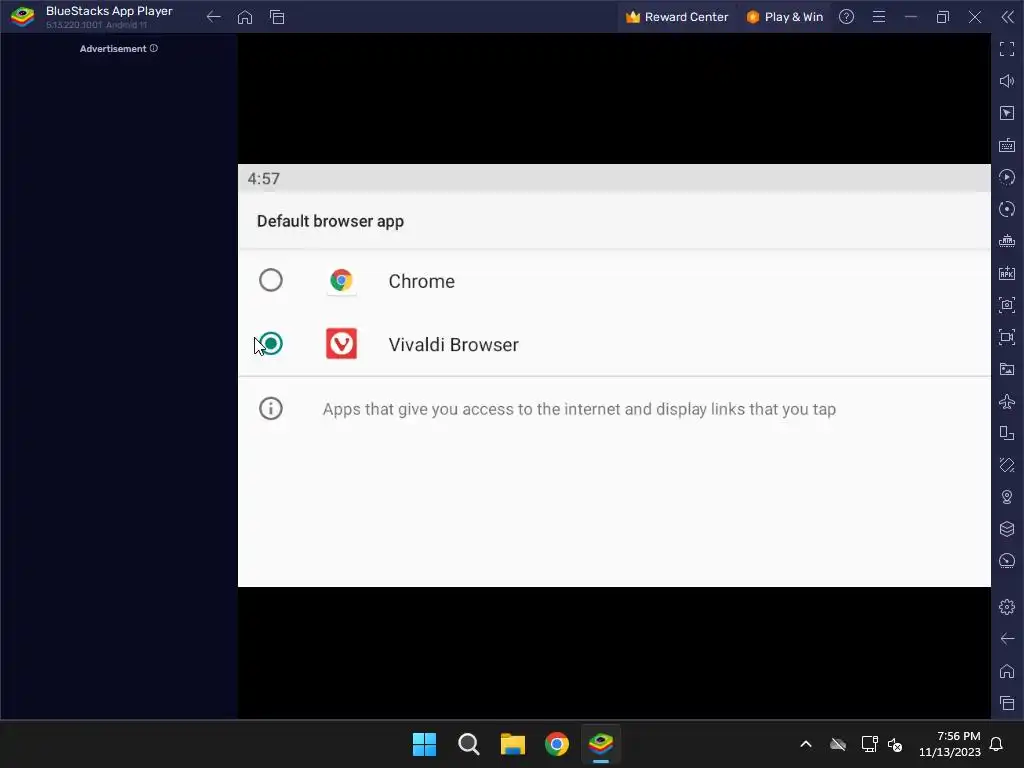Click the Advertisement label text

pyautogui.click(x=113, y=49)
